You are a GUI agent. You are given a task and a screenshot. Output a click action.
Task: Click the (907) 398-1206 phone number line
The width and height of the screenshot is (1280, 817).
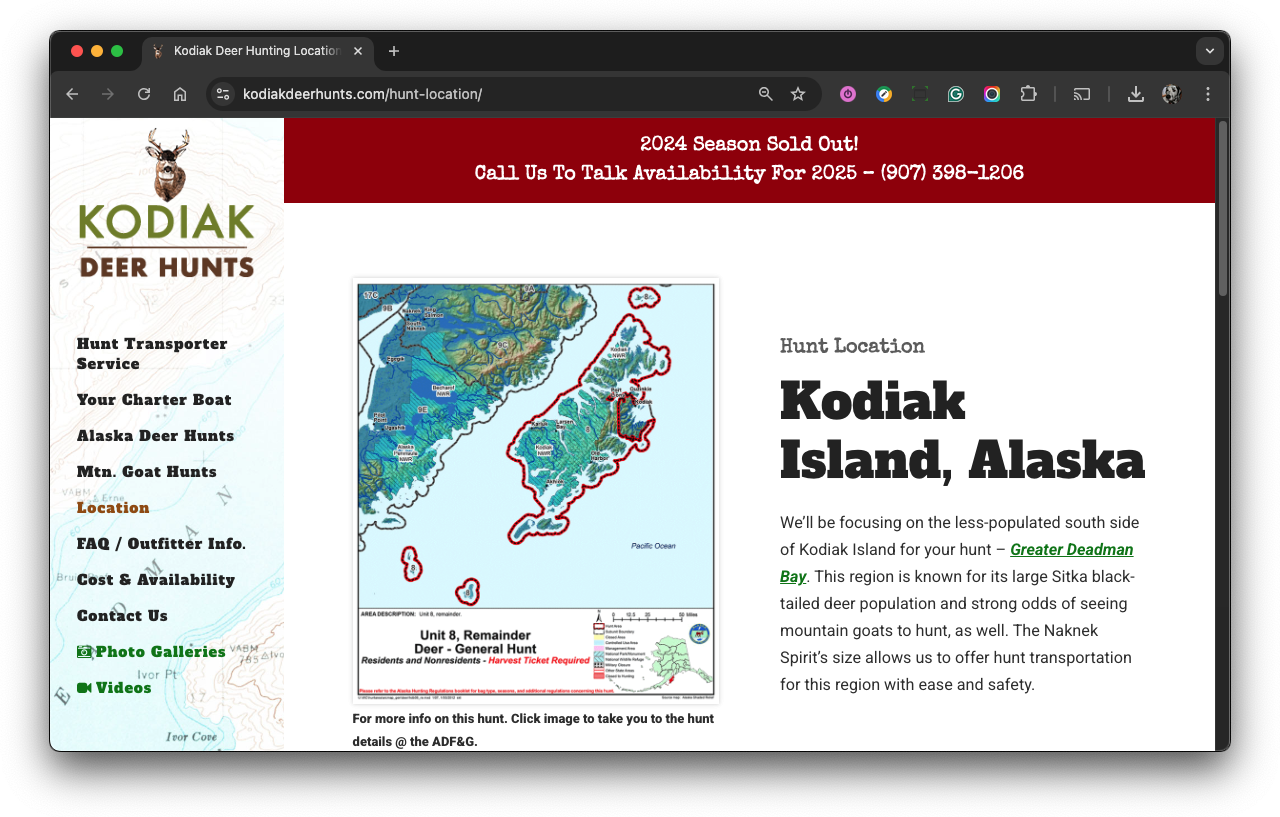[749, 173]
